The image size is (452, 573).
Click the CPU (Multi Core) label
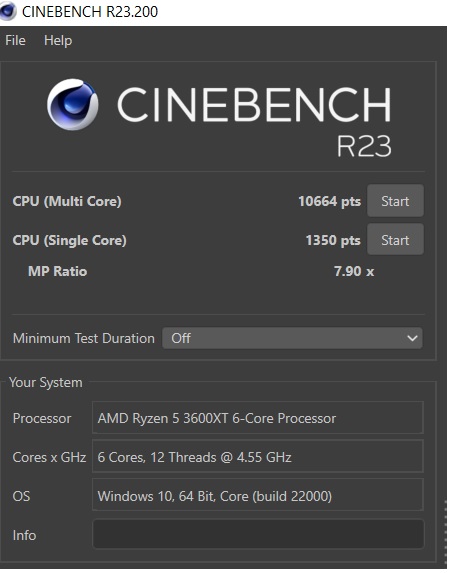pos(67,201)
